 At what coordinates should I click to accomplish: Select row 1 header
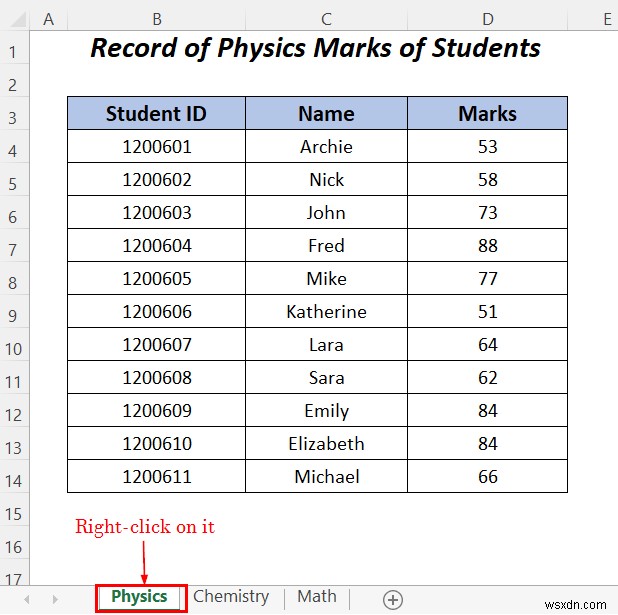pos(14,47)
